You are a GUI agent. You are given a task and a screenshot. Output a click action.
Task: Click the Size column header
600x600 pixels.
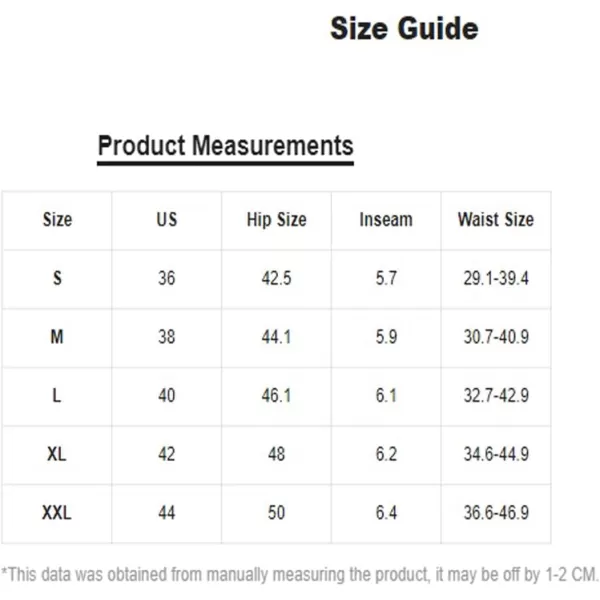click(x=57, y=220)
